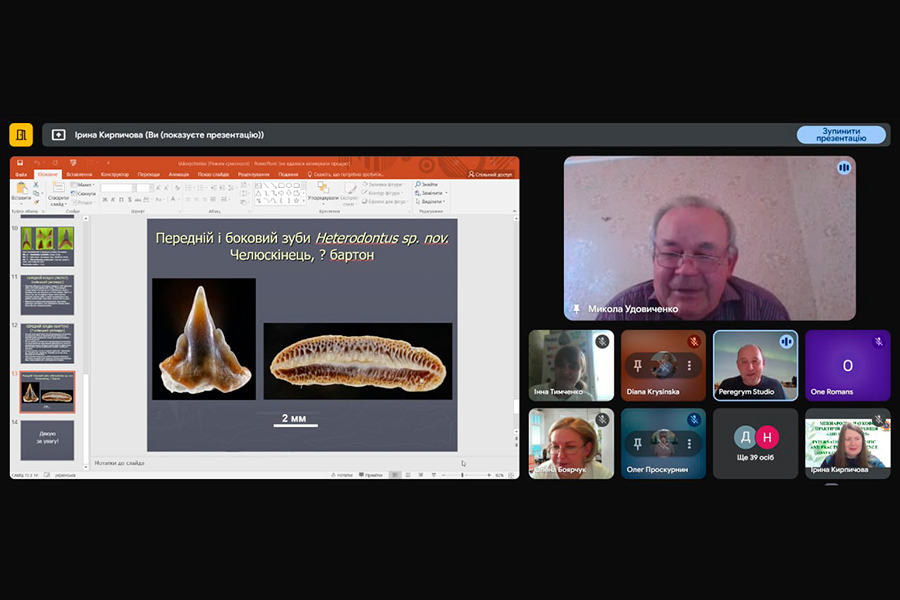This screenshot has height=600, width=900.
Task: Toggle Underline text formatting
Action: [x=121, y=200]
